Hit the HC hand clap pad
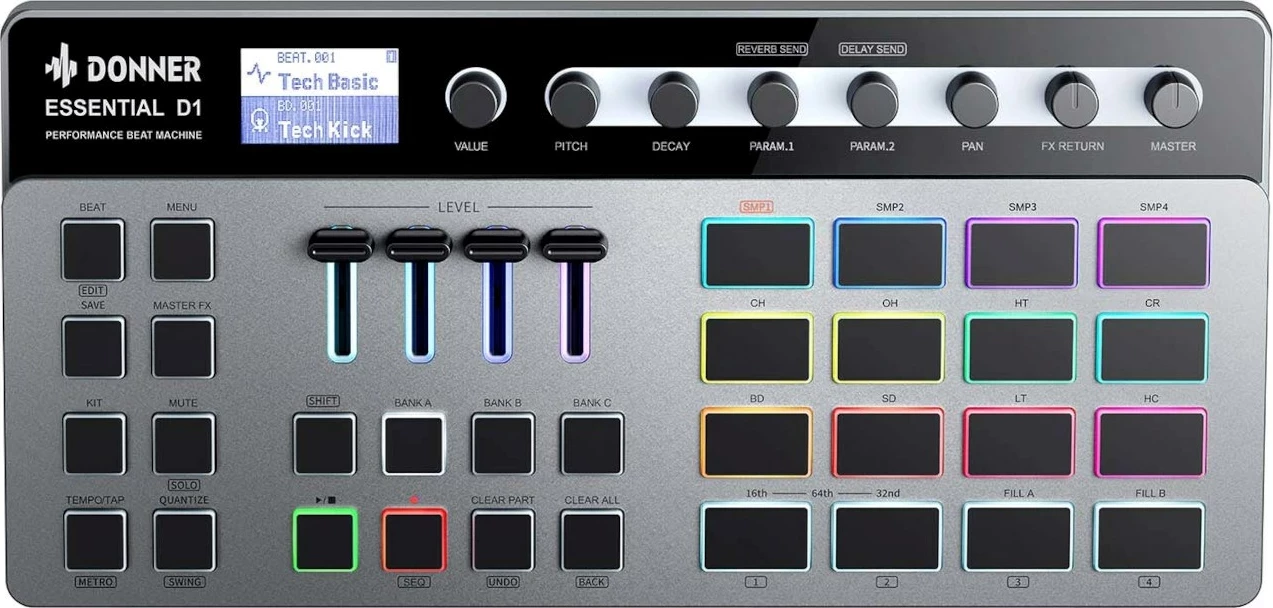 point(1151,443)
